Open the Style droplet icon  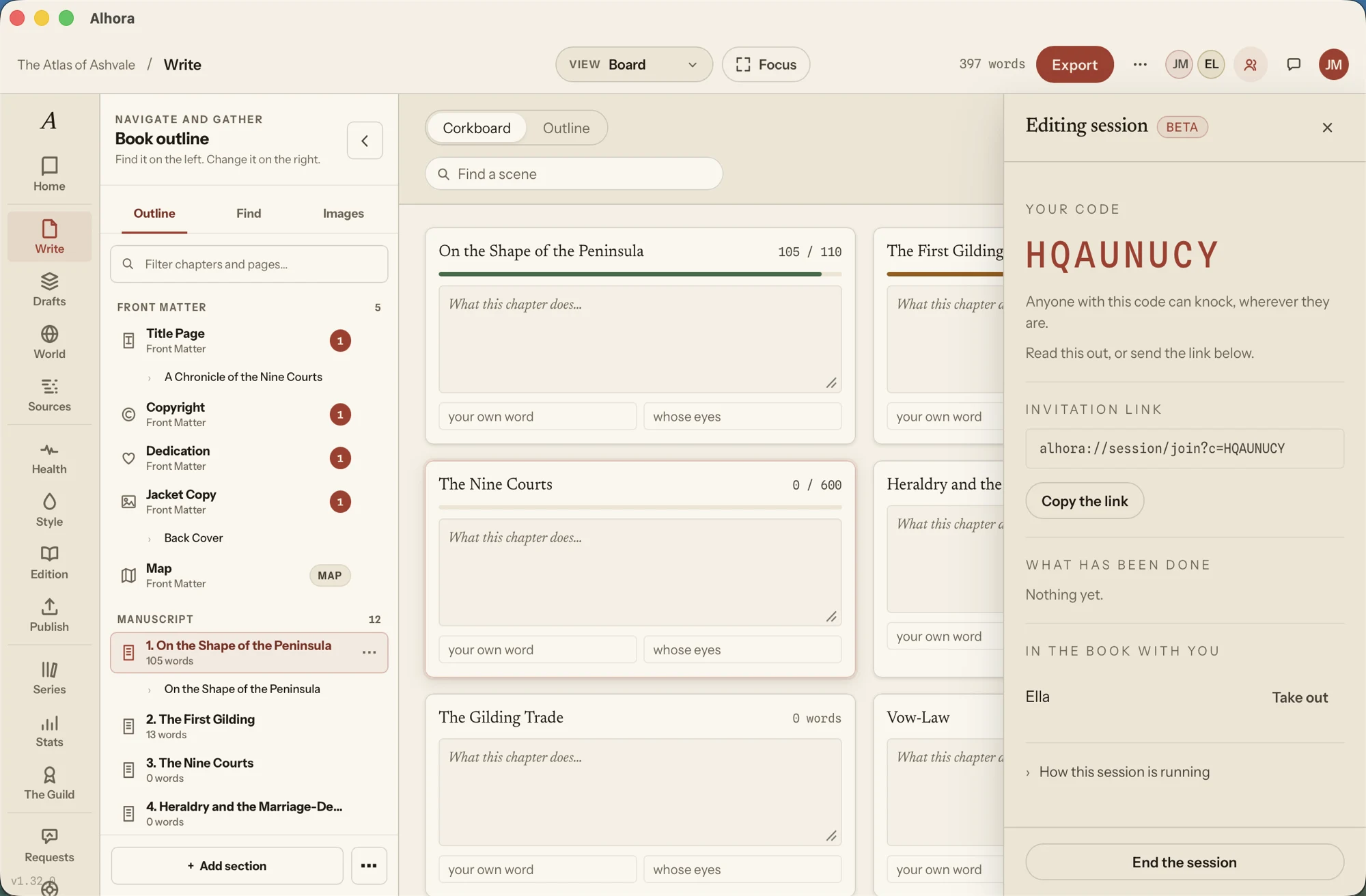(49, 509)
